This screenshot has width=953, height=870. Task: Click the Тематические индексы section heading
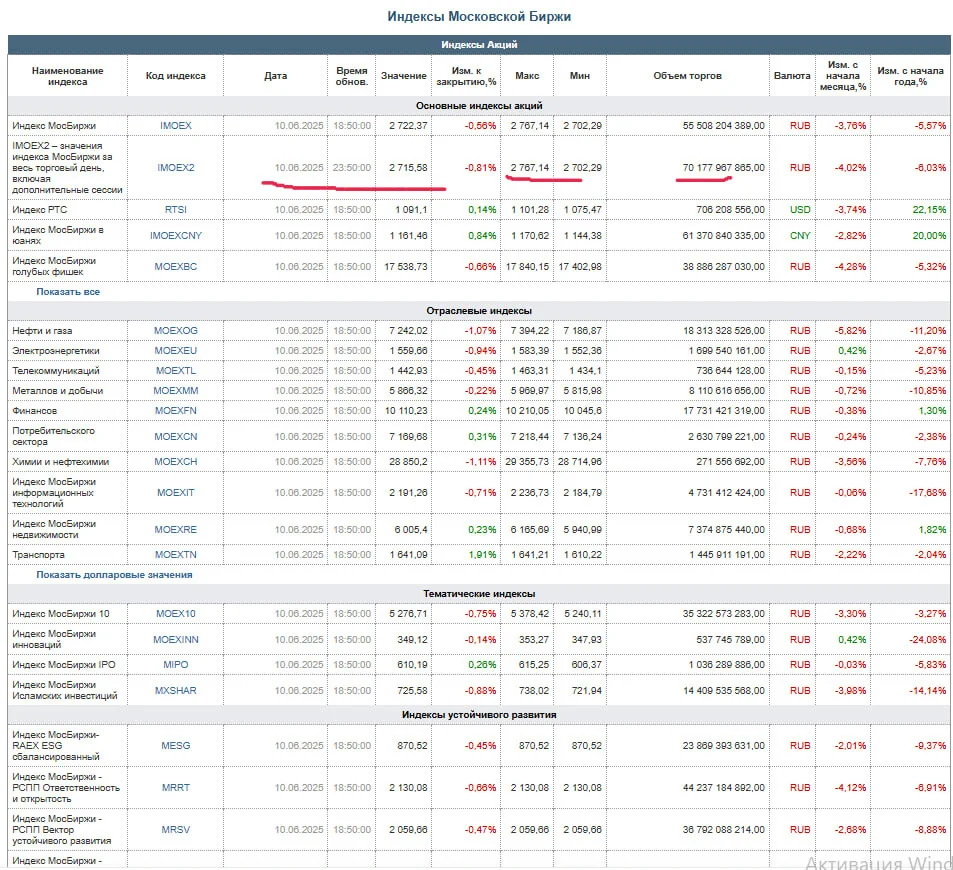479,593
